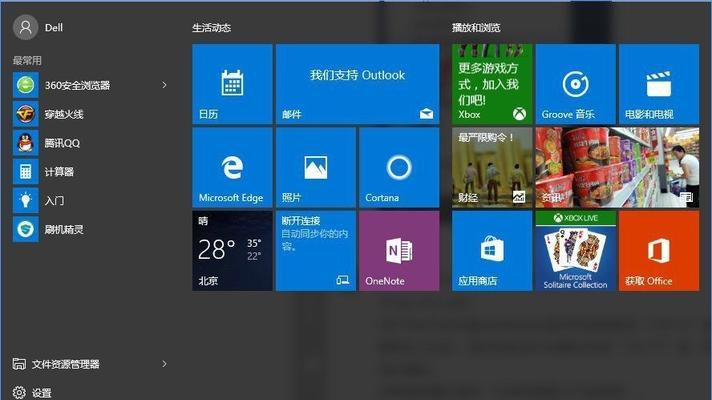Open the Movies & TV tile 电影和电视
712x400 pixels.
(x=659, y=84)
